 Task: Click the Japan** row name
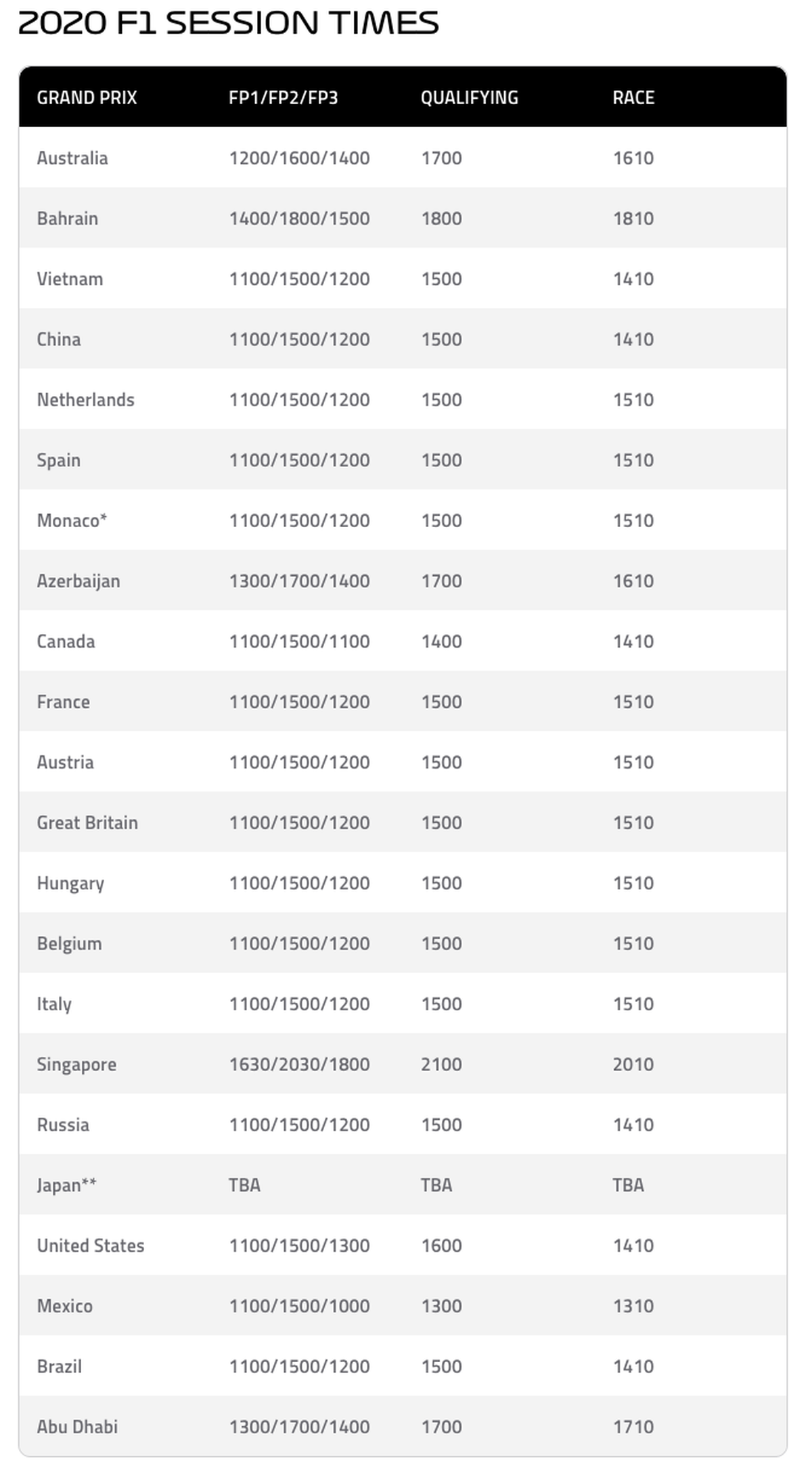(66, 1186)
